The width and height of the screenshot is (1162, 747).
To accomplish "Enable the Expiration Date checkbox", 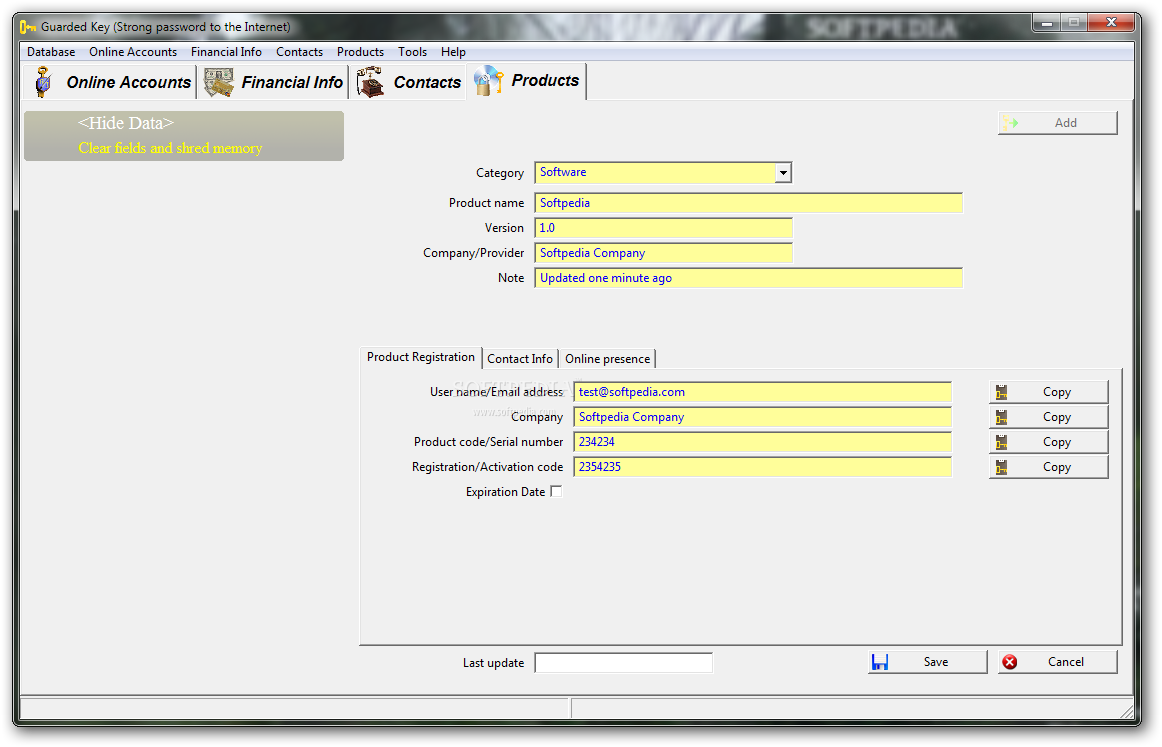I will (x=557, y=491).
